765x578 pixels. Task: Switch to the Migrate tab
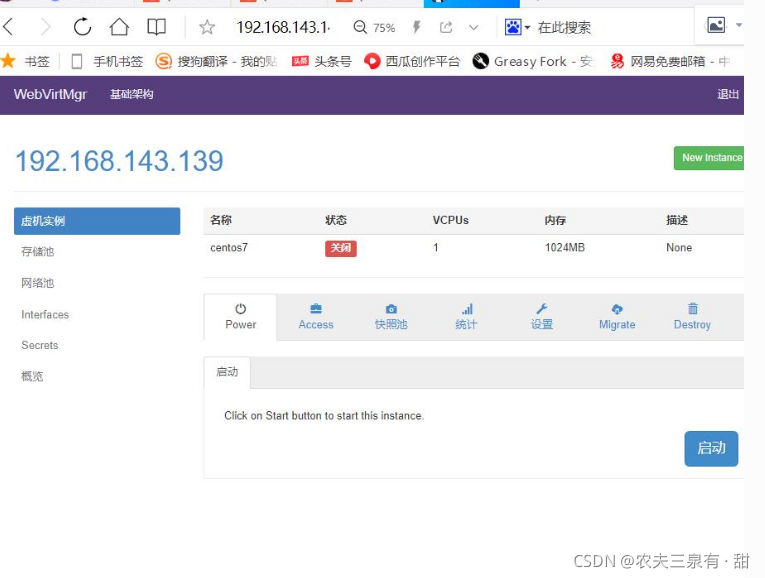coord(617,317)
